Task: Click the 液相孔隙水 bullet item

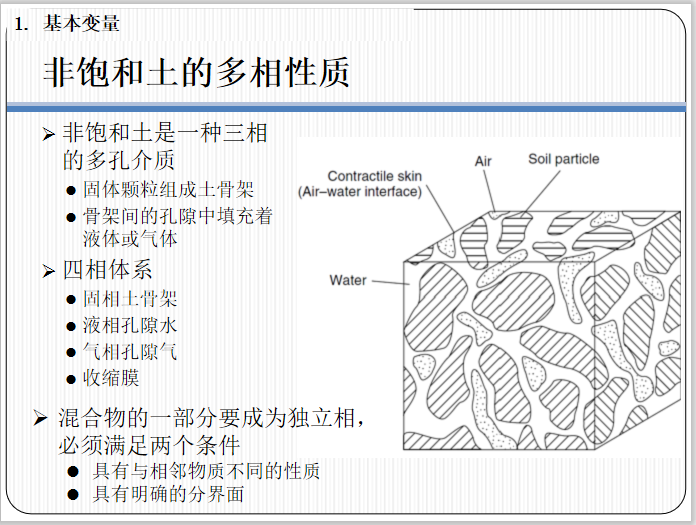Action: (130, 325)
